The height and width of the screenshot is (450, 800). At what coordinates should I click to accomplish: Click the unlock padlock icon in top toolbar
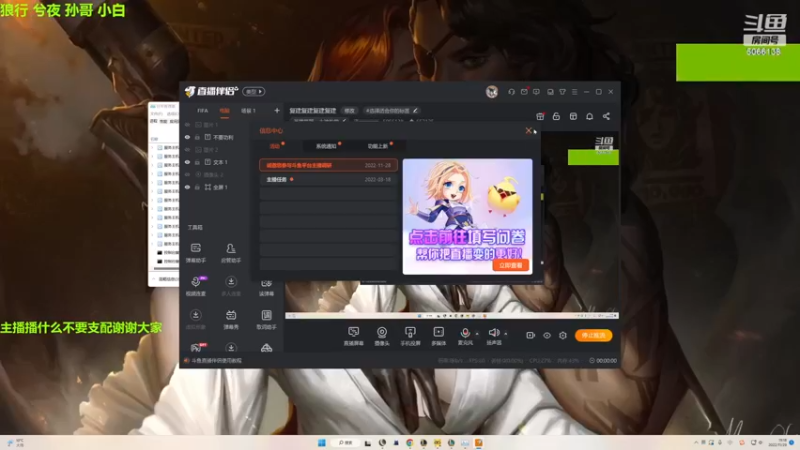pyautogui.click(x=556, y=116)
